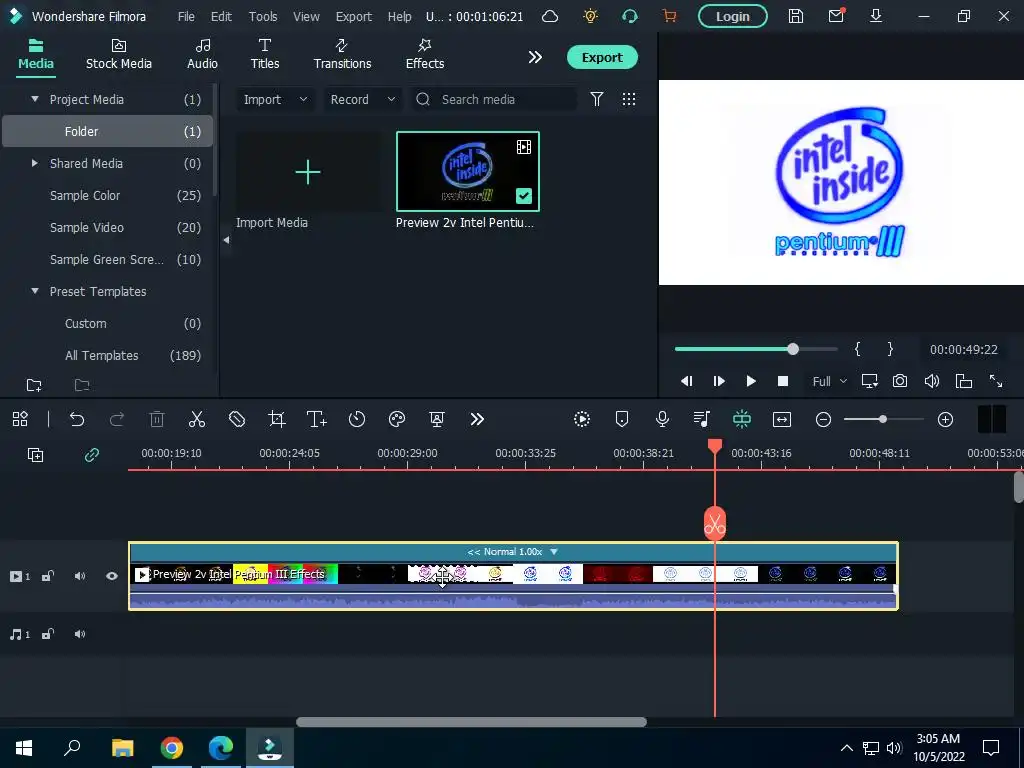Viewport: 1024px width, 768px height.
Task: Click the filter media icon
Action: pos(597,99)
